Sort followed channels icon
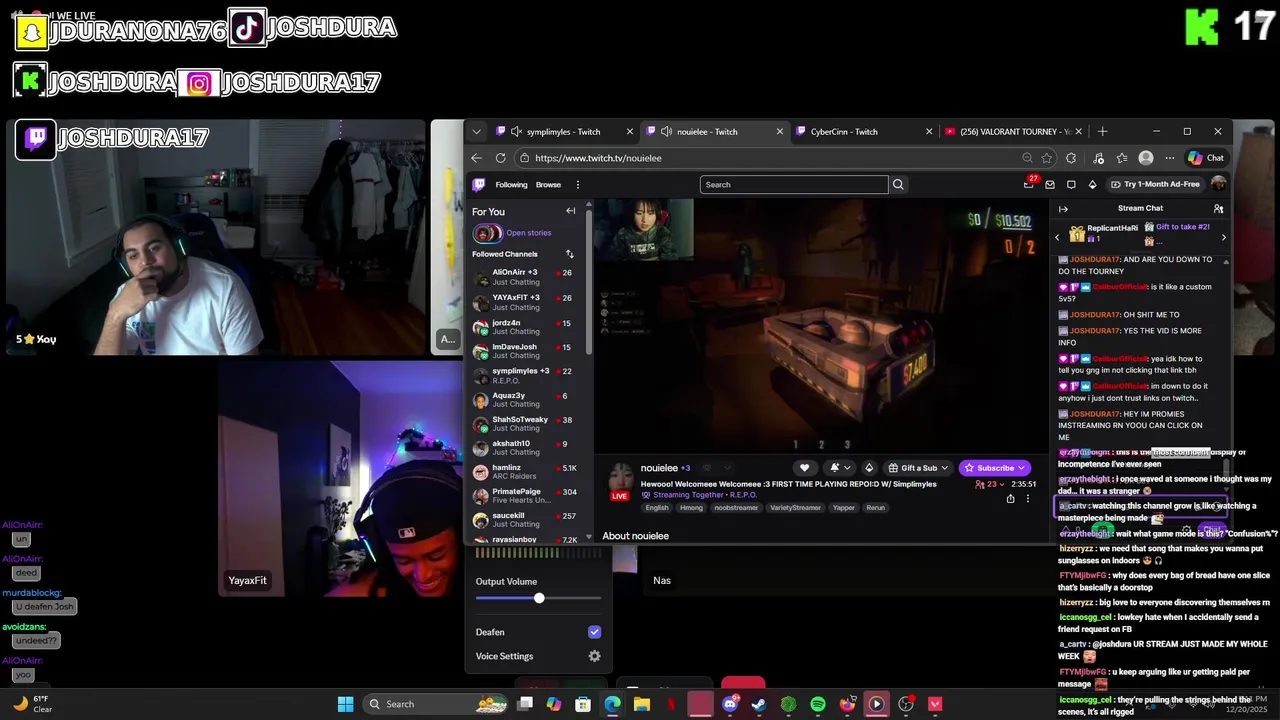The image size is (1280, 720). (x=569, y=254)
